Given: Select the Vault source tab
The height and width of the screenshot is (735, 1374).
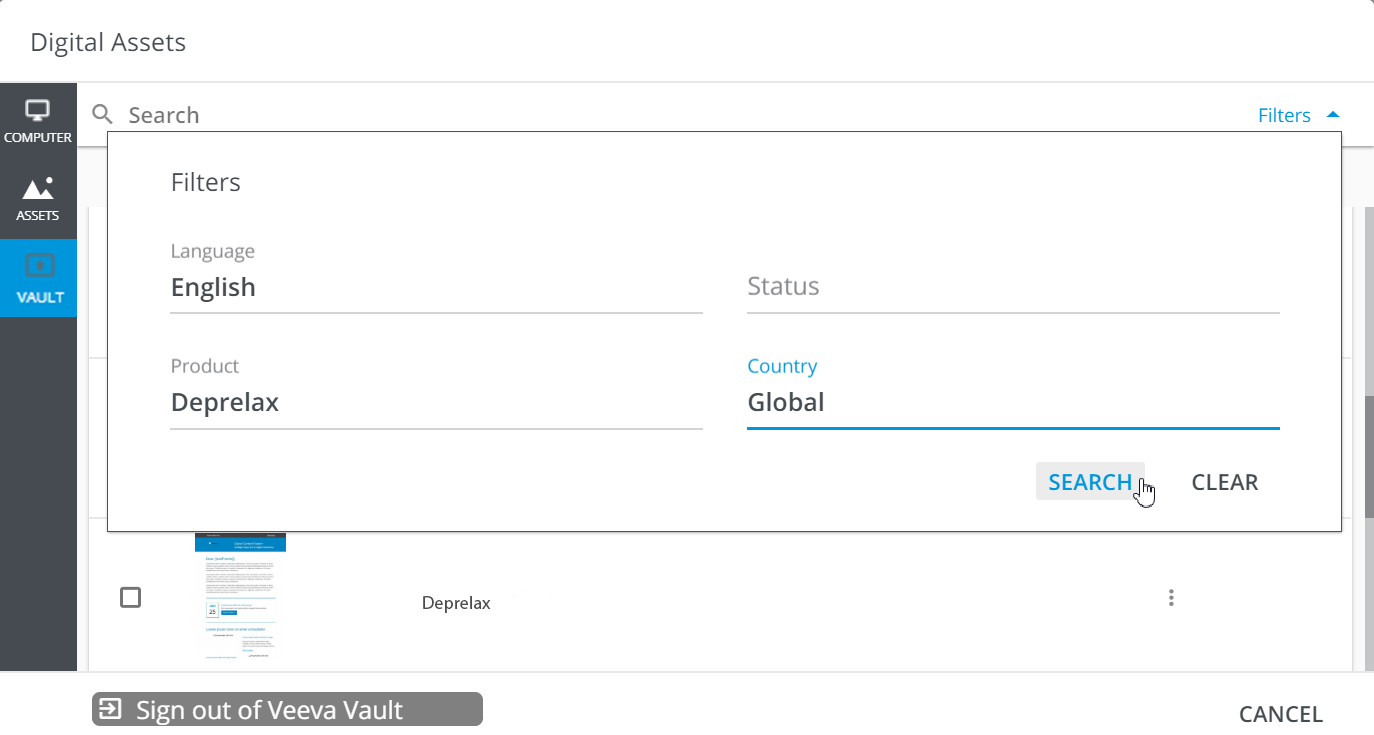Looking at the screenshot, I should click(x=38, y=278).
